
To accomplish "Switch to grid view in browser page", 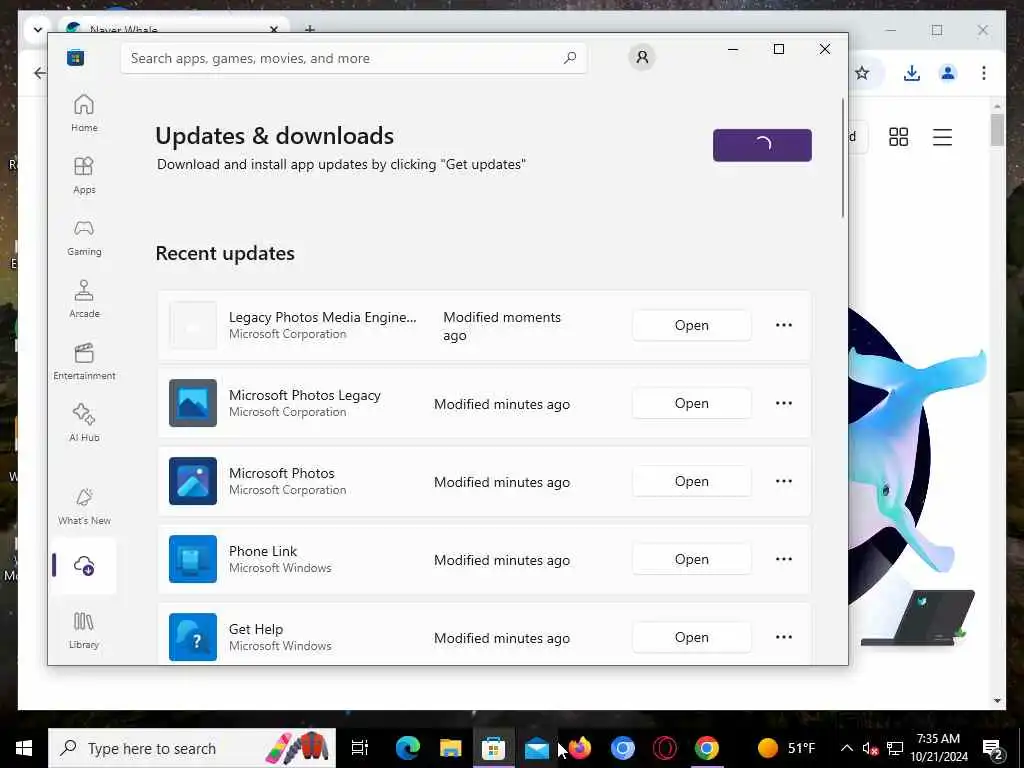I will click(899, 136).
